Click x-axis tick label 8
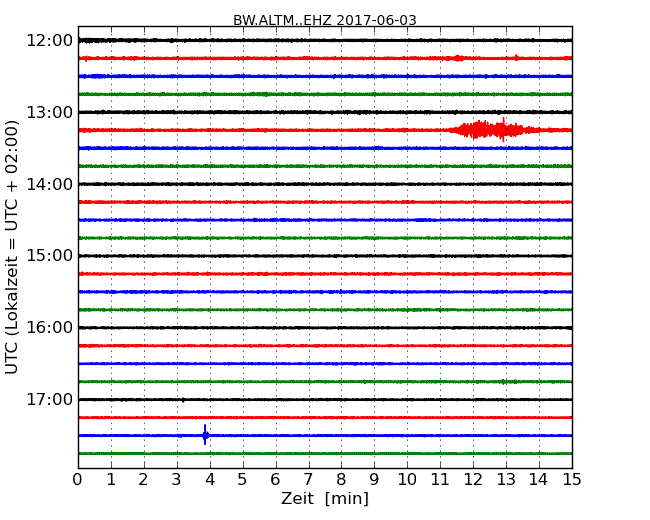 pyautogui.click(x=341, y=480)
